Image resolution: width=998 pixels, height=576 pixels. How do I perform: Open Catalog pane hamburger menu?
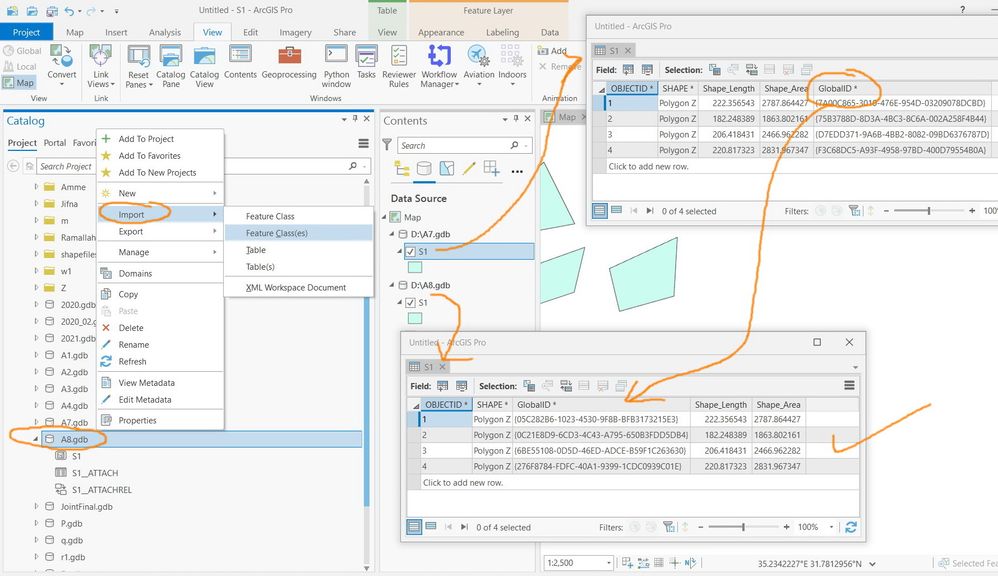pyautogui.click(x=363, y=144)
